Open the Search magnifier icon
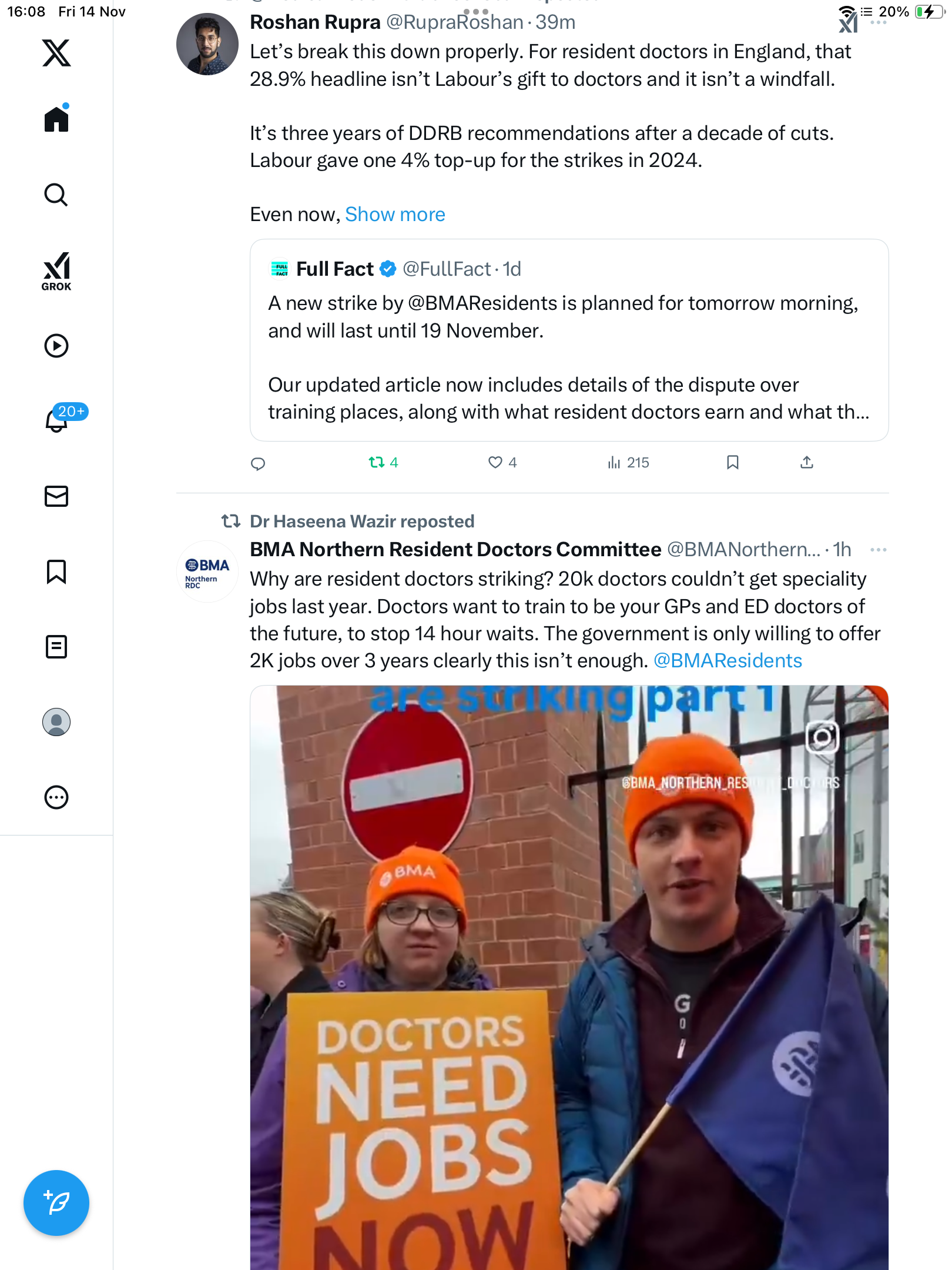Viewport: 952px width, 1270px height. pos(56,195)
